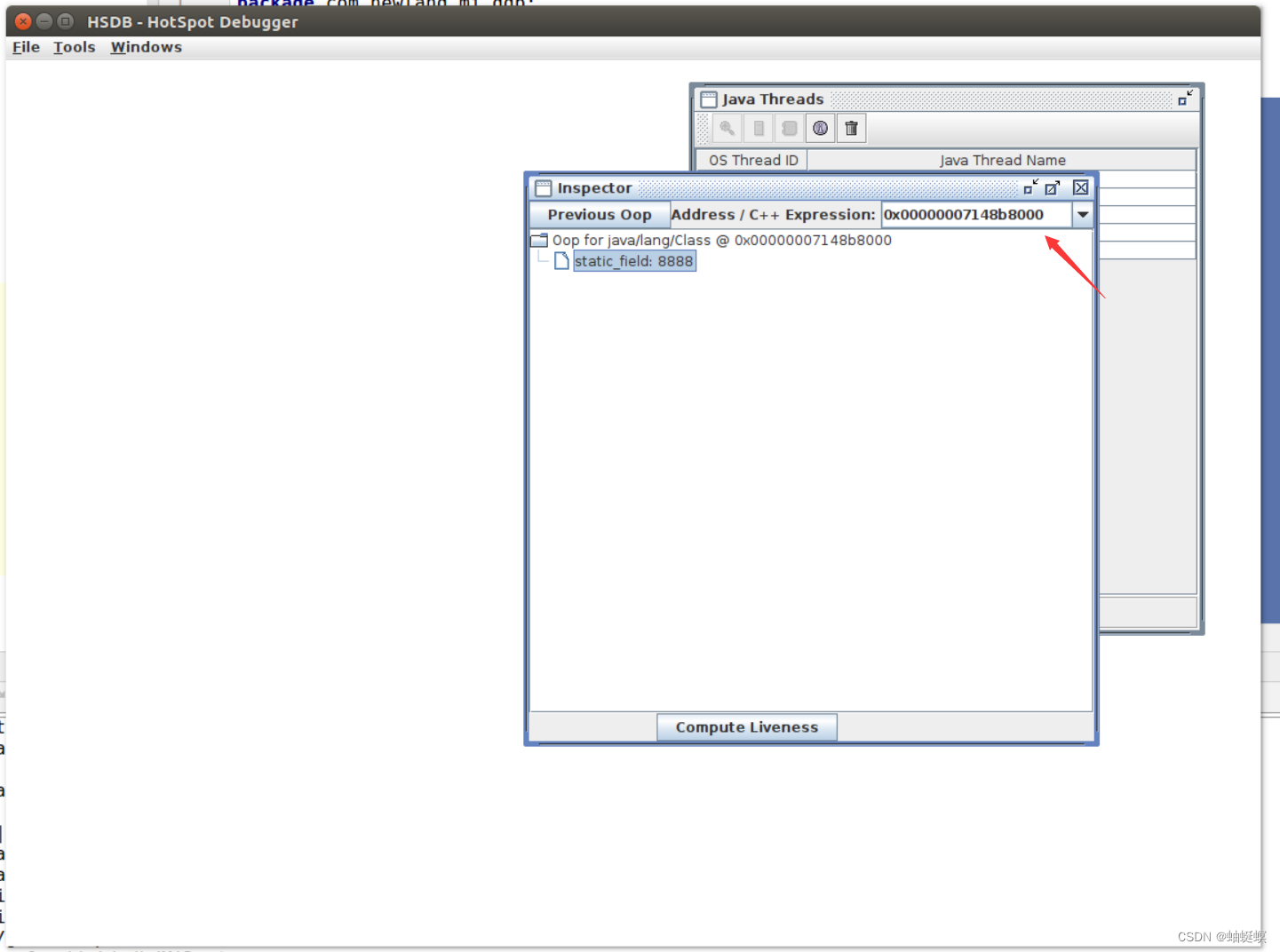Click the Inspector panel notebook icon
This screenshot has width=1280, height=952.
543,187
